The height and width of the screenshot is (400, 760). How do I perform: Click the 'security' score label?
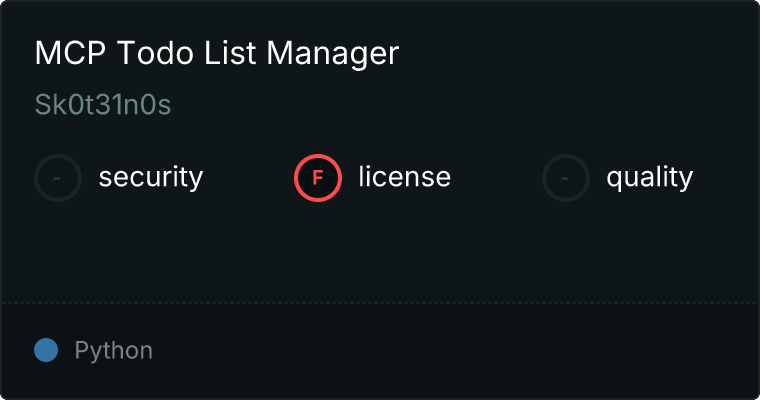(151, 178)
